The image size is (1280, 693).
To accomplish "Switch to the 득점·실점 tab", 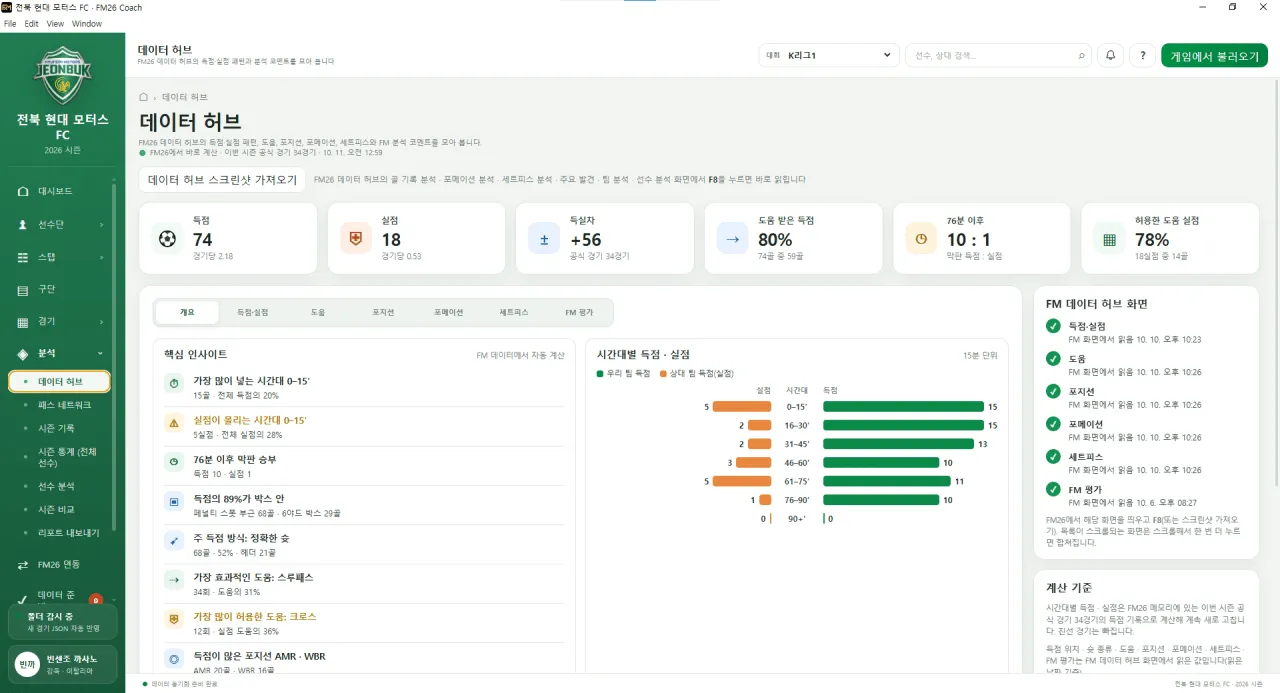I will pos(252,313).
